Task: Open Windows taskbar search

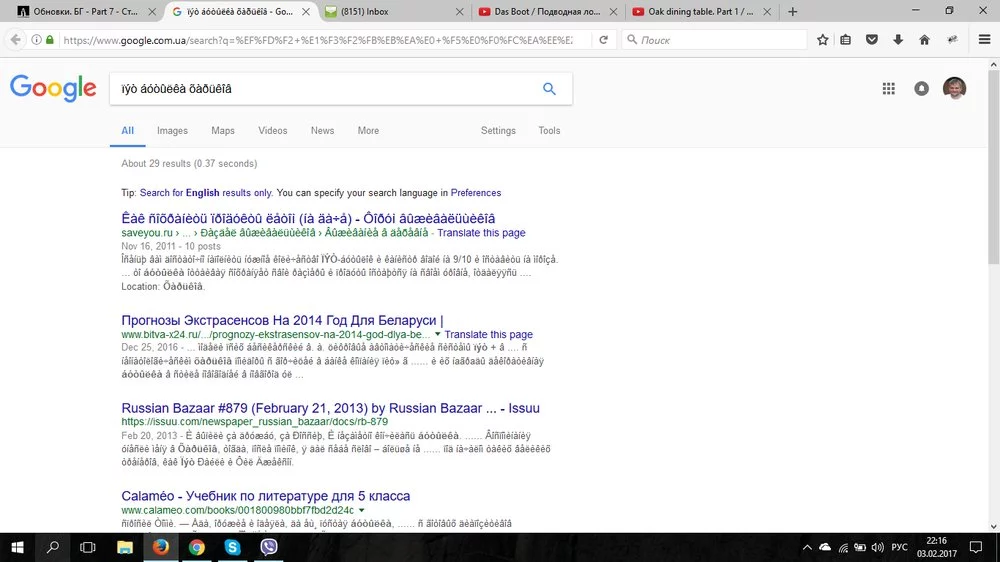Action: point(52,547)
